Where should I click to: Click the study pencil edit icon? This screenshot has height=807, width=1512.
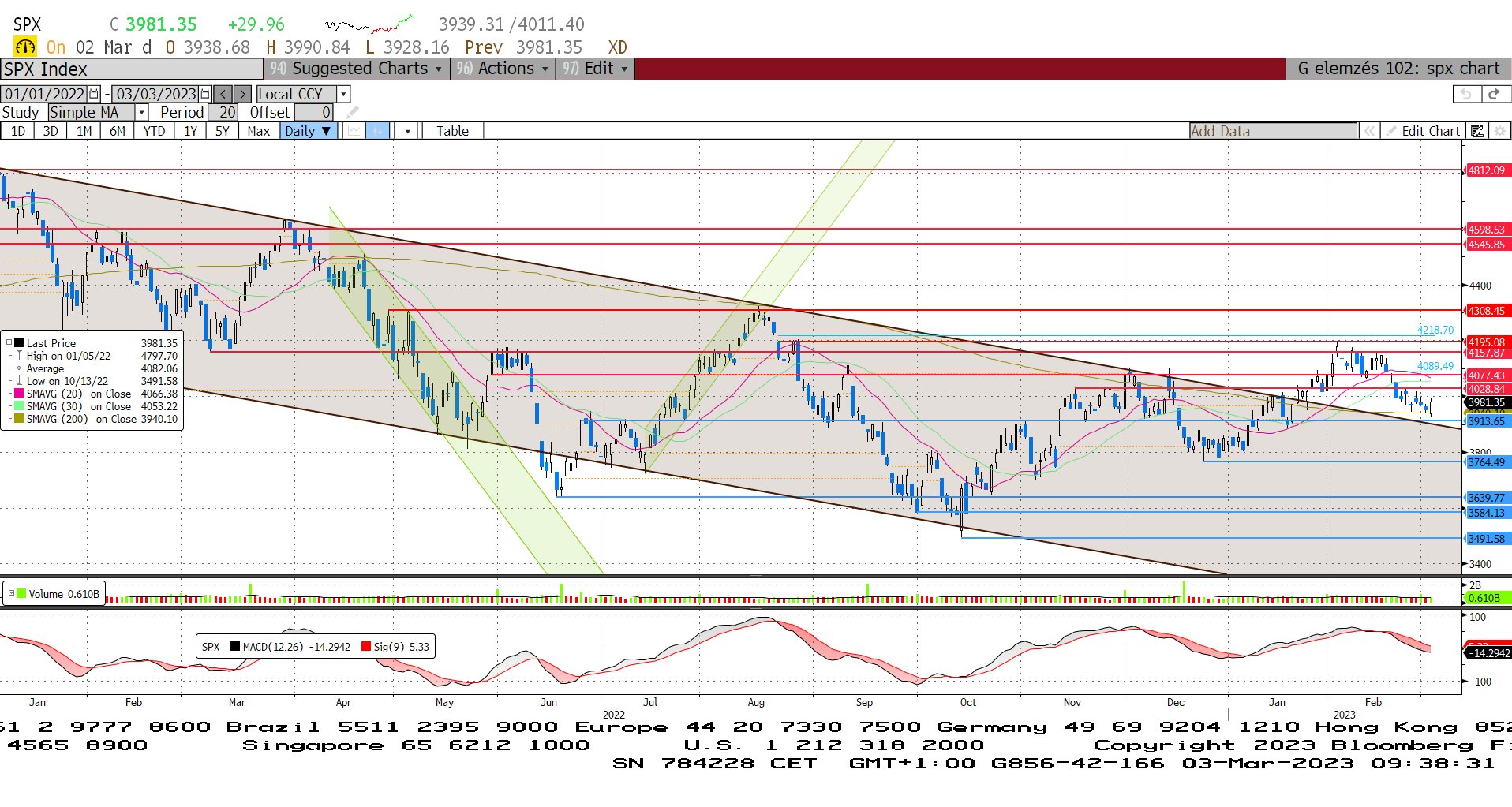353,112
